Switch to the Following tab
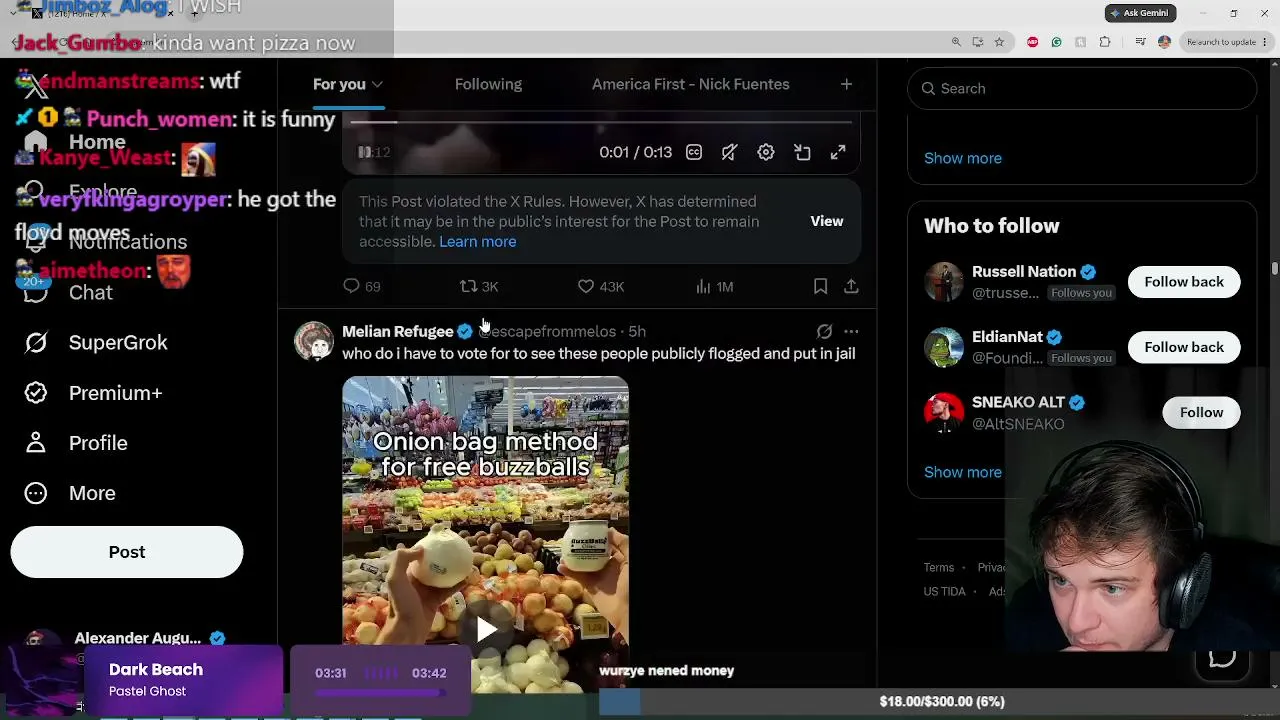The image size is (1280, 720). click(x=488, y=84)
